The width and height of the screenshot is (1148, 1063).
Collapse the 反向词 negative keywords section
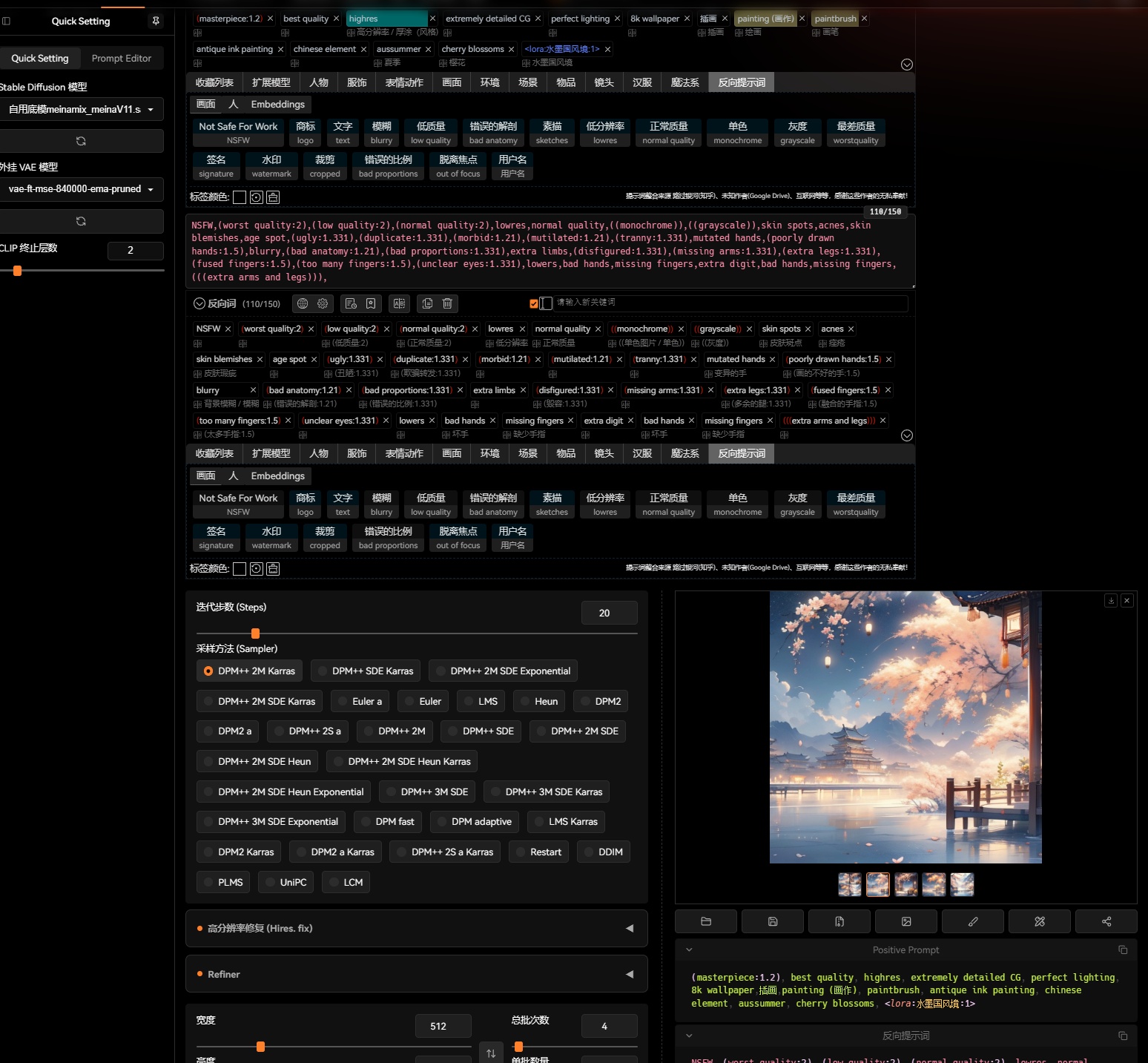pos(199,303)
